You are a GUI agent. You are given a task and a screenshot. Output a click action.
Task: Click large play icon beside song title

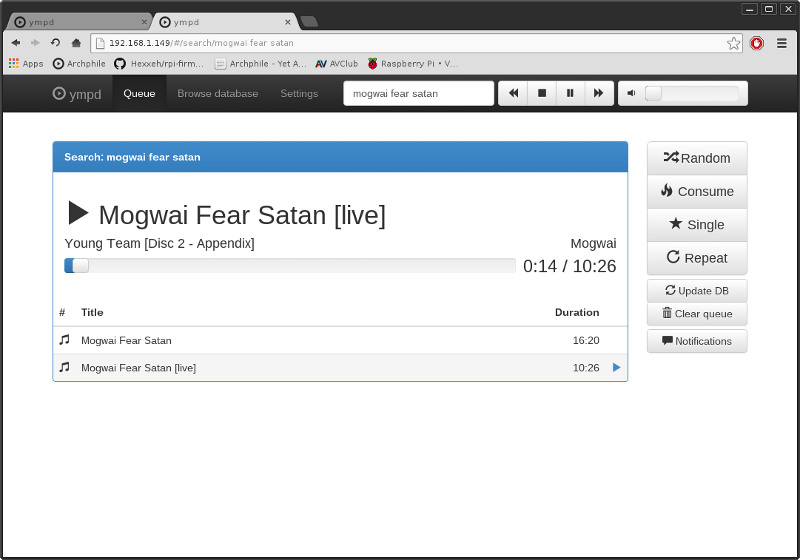coord(78,213)
